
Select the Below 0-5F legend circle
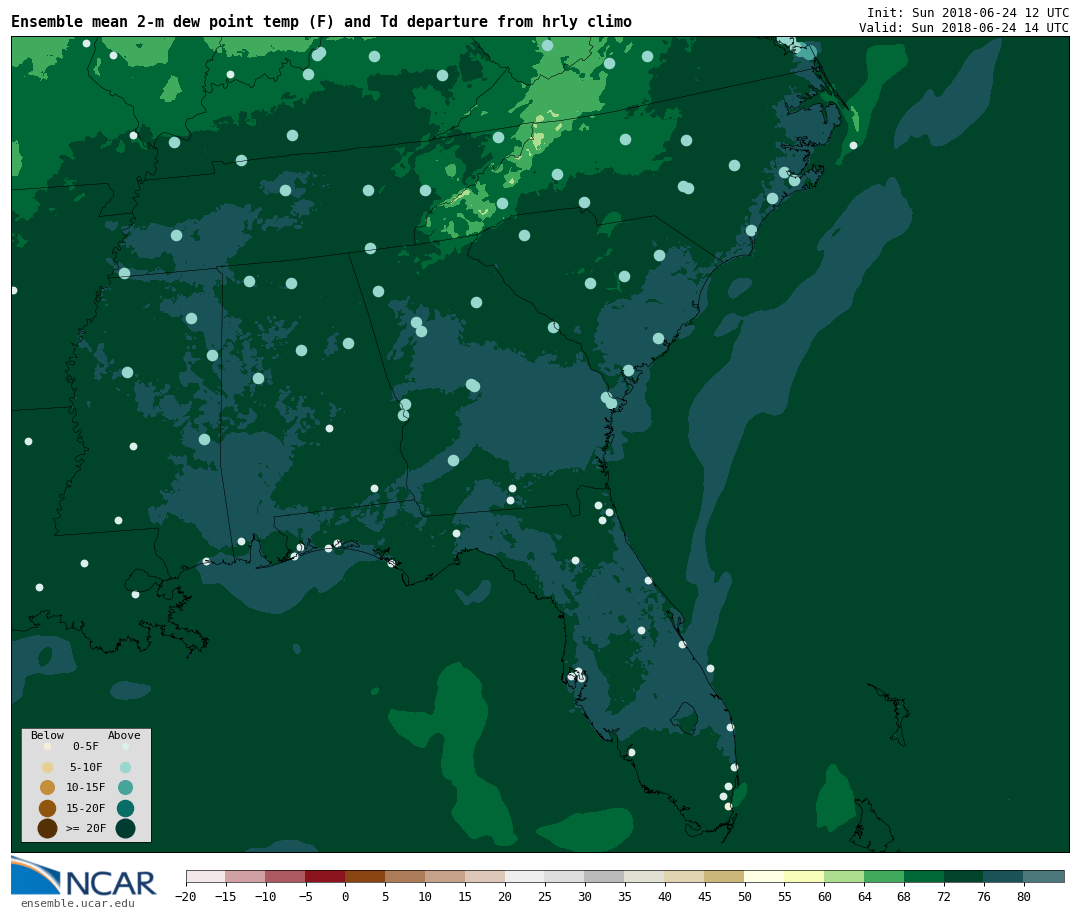[x=48, y=746]
